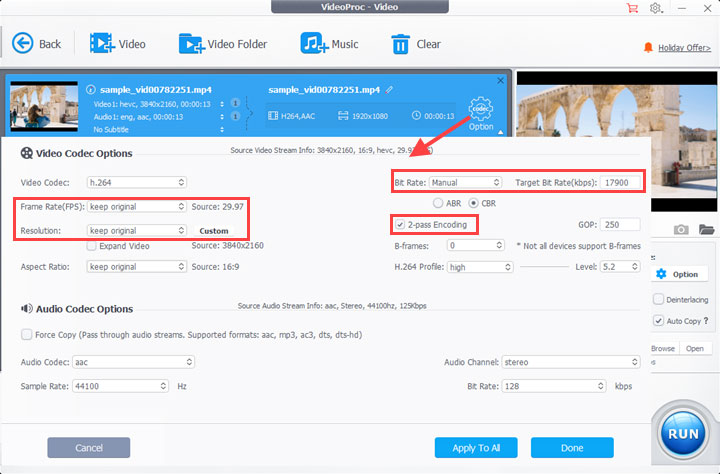The width and height of the screenshot is (720, 474).
Task: Click the Audio1 track number badge
Action: [x=235, y=117]
